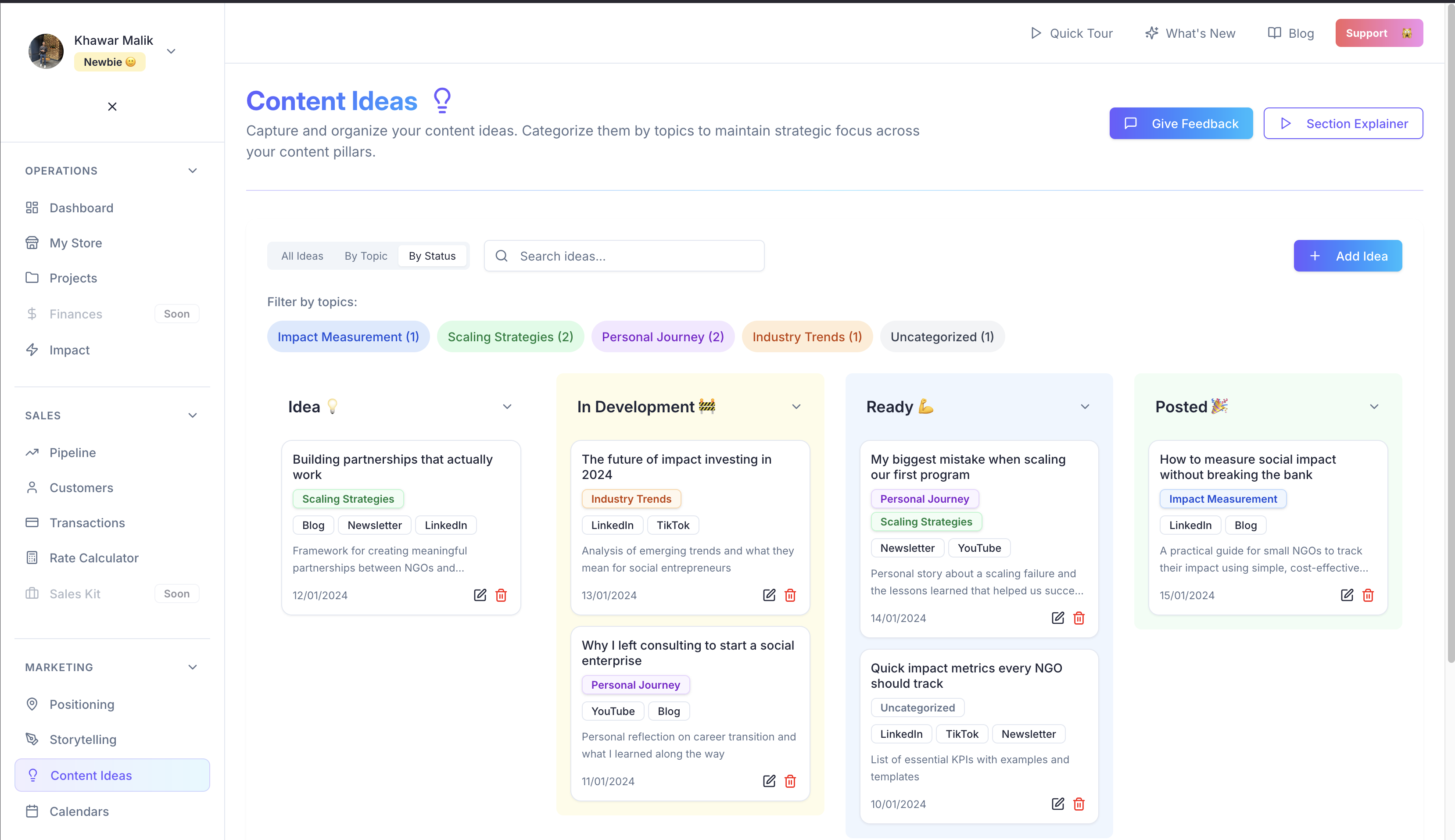
Task: Collapse the In Development column
Action: [796, 407]
